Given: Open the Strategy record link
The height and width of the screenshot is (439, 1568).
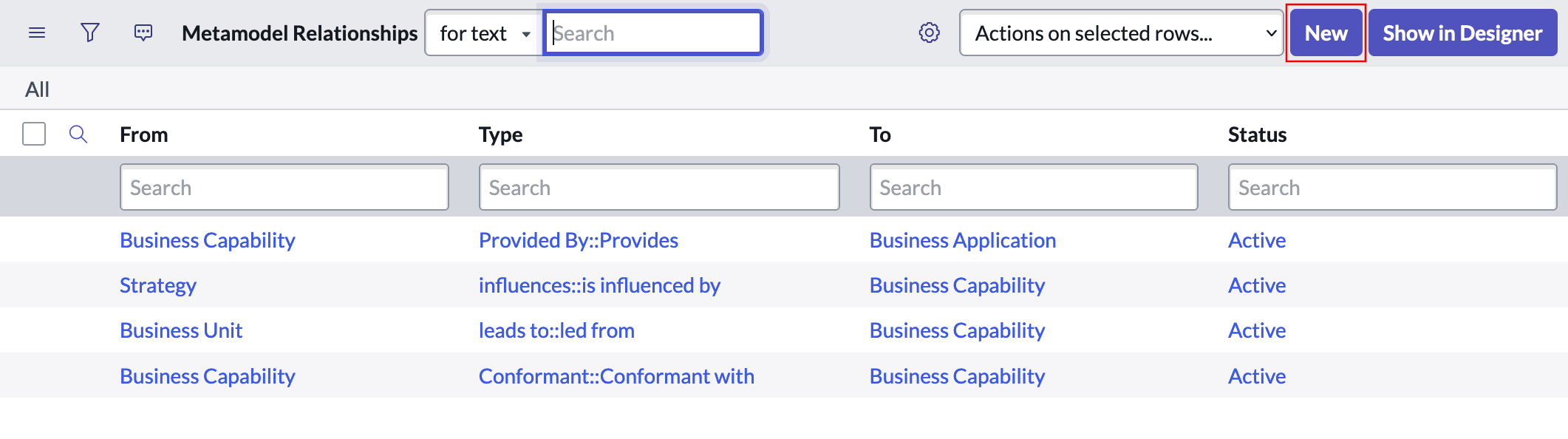Looking at the screenshot, I should tap(158, 286).
